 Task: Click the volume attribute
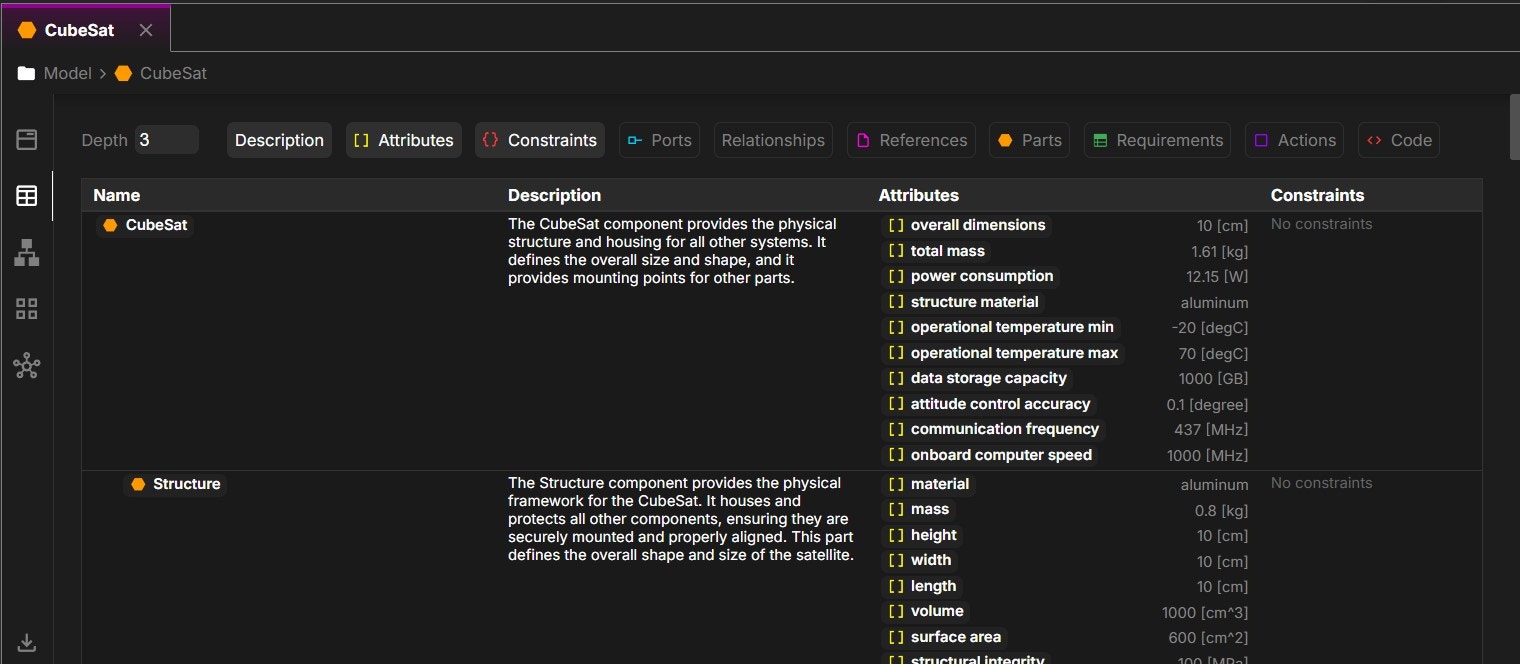point(926,611)
